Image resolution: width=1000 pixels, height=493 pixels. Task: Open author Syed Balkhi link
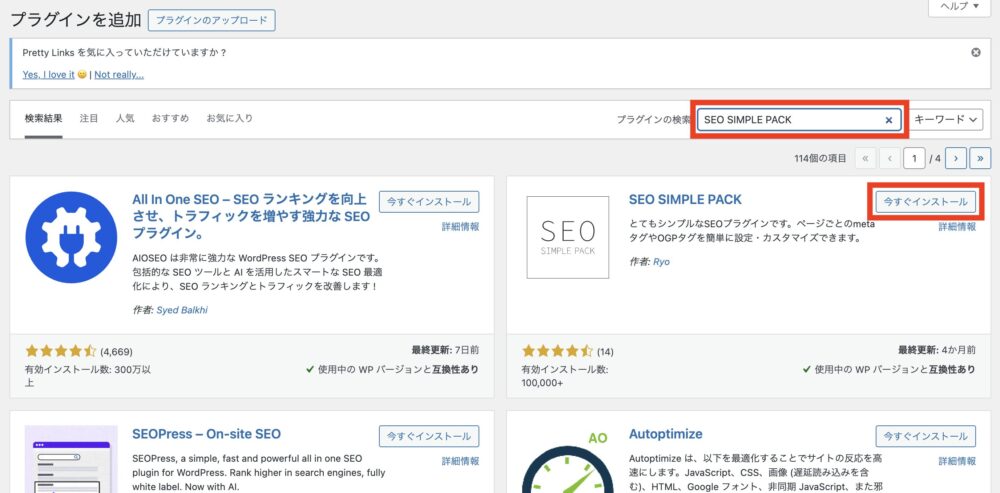coord(182,310)
